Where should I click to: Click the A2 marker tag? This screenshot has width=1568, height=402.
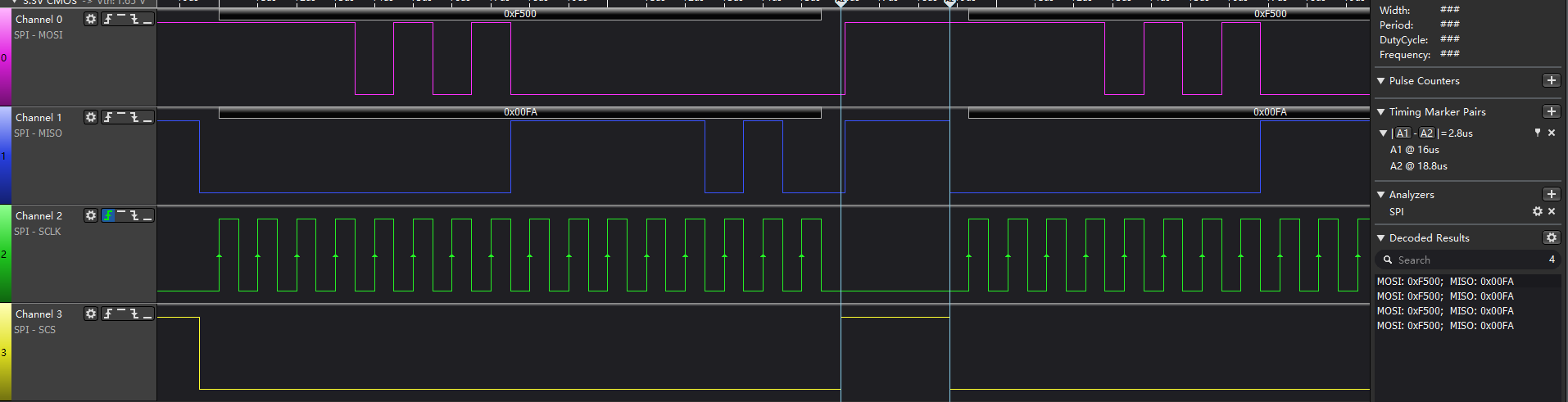(x=1426, y=133)
